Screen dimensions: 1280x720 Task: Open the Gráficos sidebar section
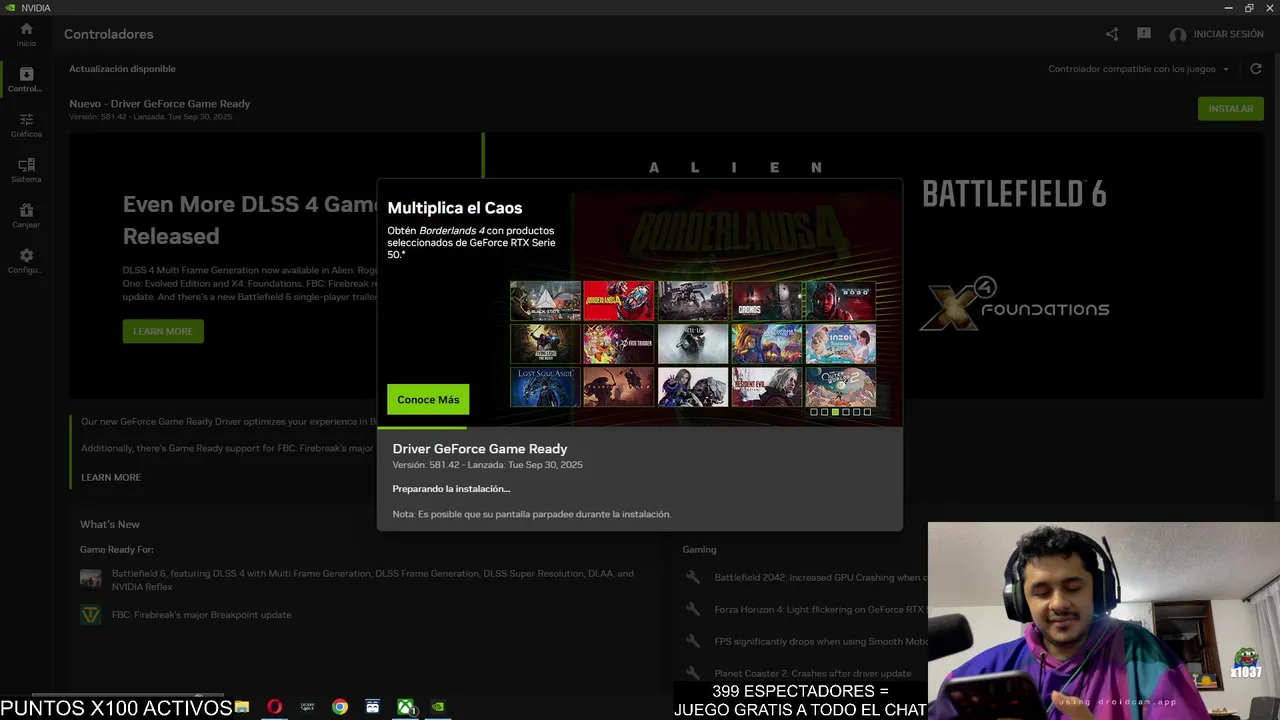[x=26, y=124]
